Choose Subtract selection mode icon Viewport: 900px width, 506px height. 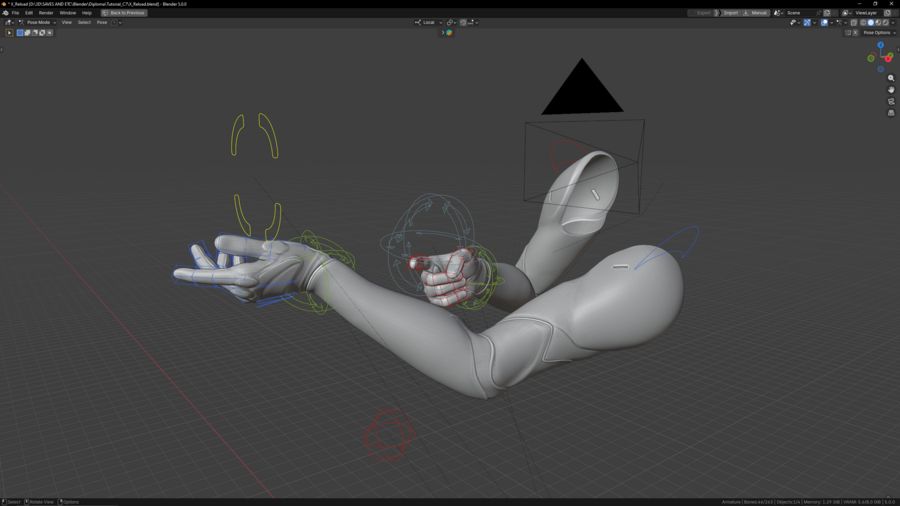point(35,33)
